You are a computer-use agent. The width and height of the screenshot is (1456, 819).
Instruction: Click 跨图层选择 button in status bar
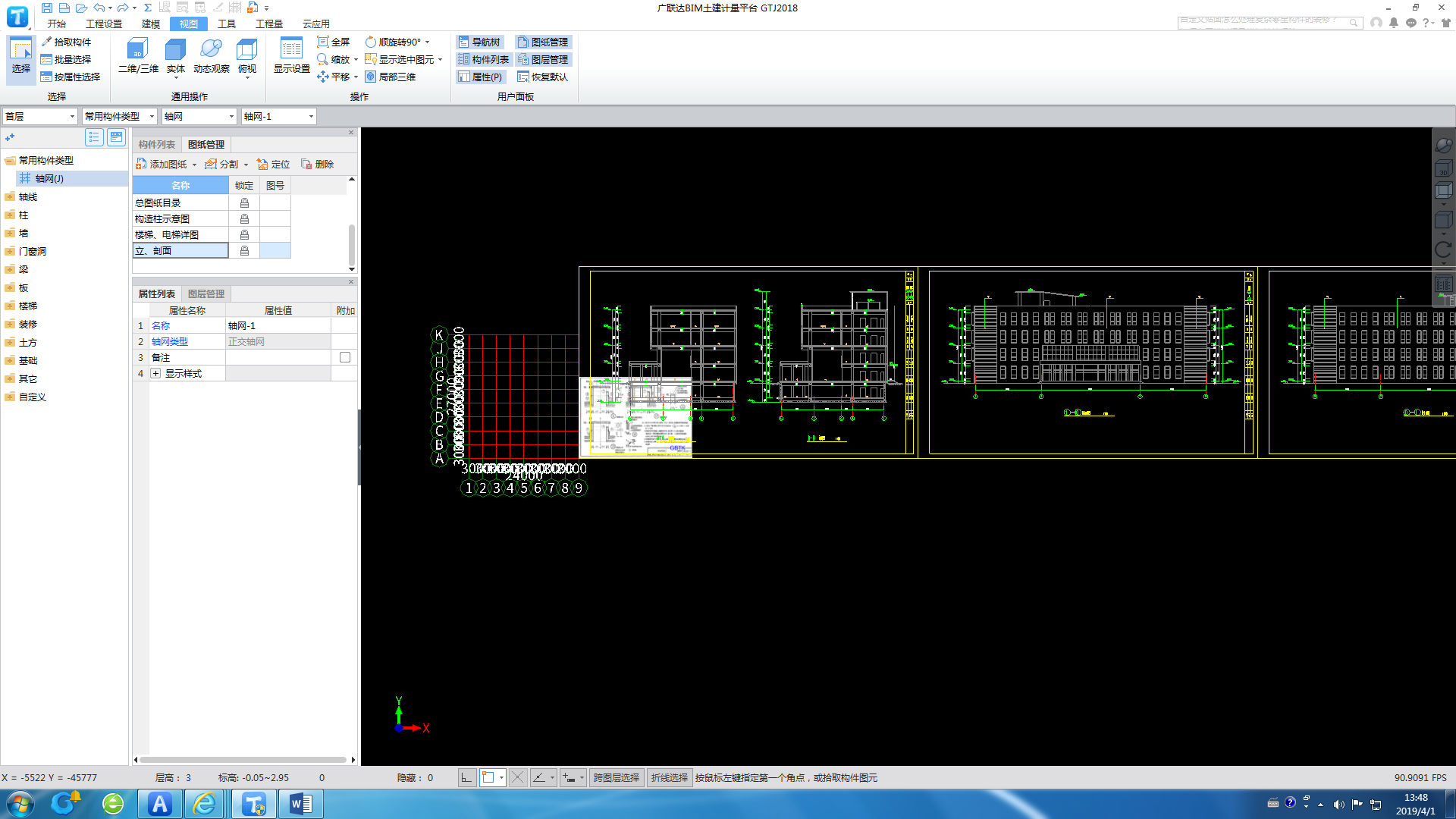click(x=616, y=777)
